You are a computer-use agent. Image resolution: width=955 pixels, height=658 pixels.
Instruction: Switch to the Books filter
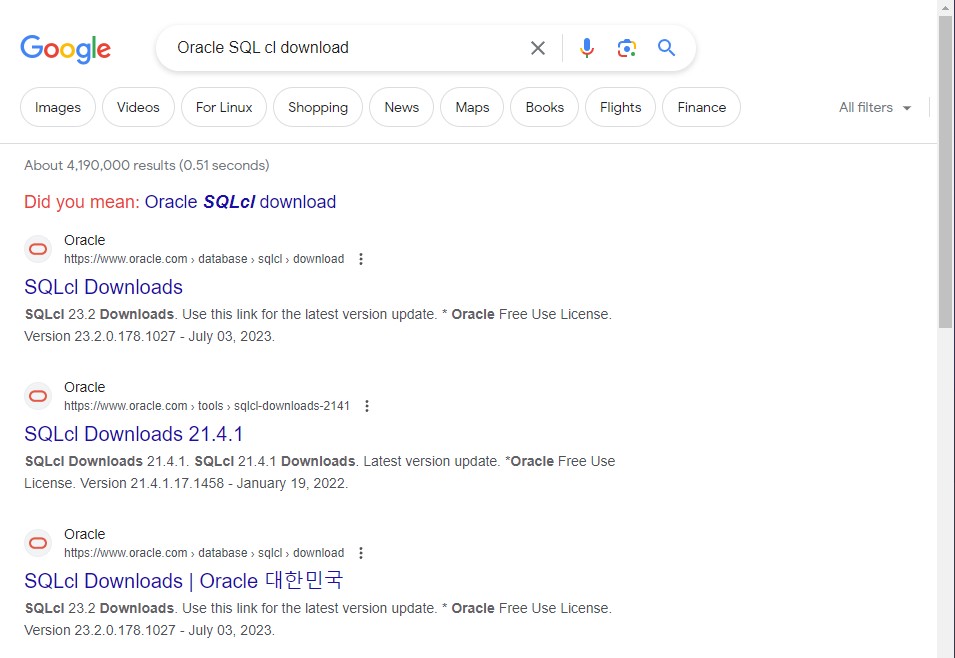[544, 107]
